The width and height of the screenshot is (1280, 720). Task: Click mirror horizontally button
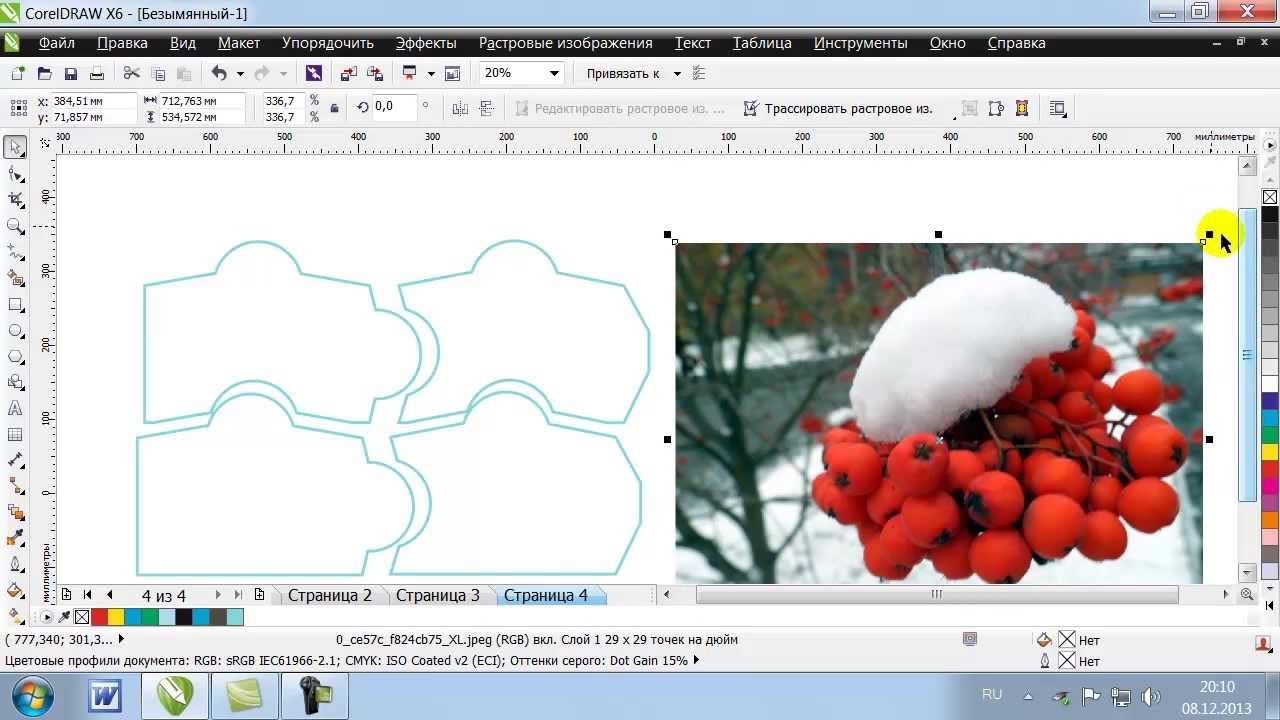[x=460, y=108]
